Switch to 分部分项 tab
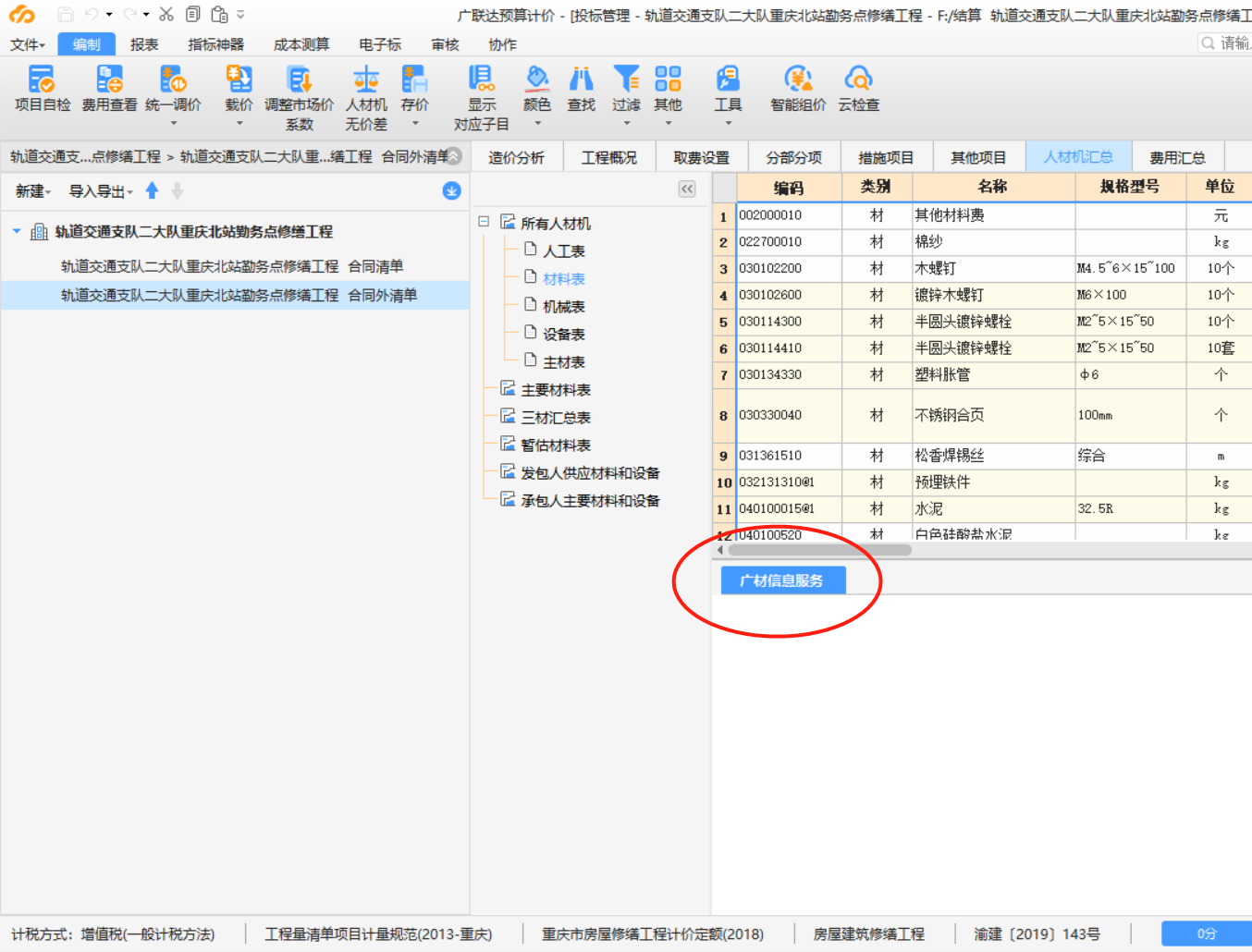This screenshot has width=1252, height=952. [x=793, y=157]
